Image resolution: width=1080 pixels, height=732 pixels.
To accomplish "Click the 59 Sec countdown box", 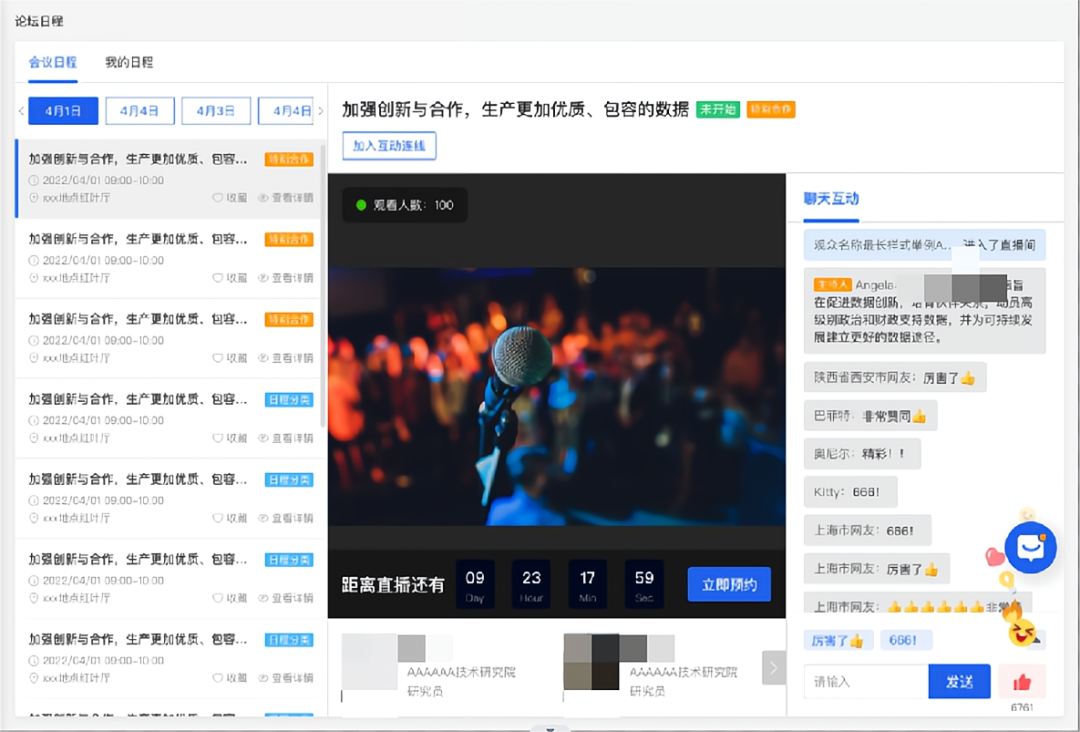I will point(644,584).
